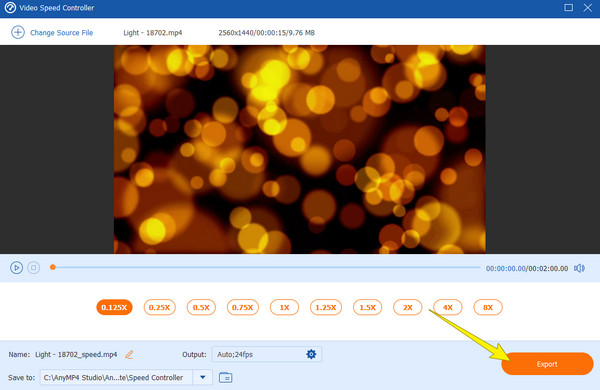Select the 0.5X speed option
This screenshot has height=390, width=600.
tap(201, 307)
